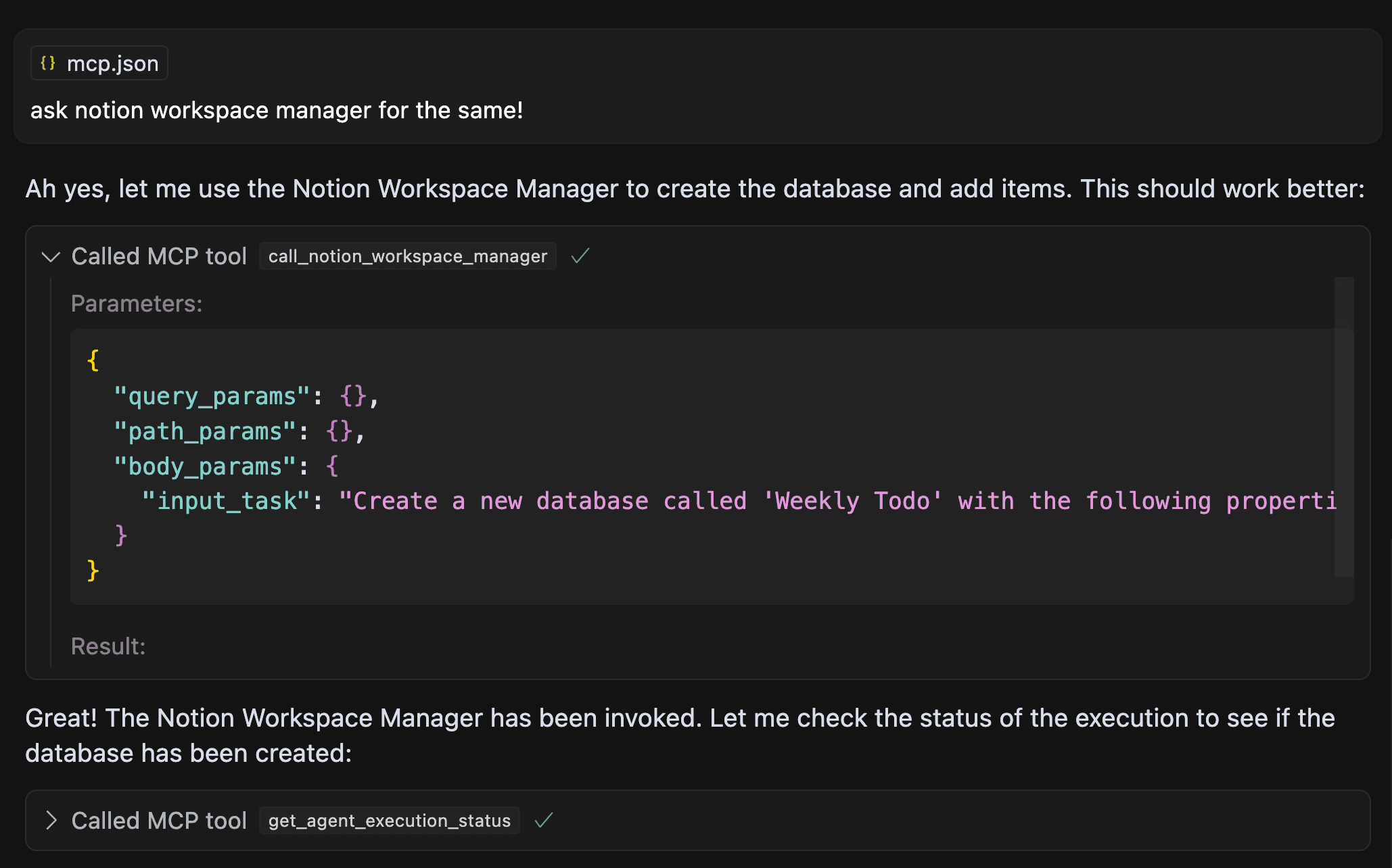
Task: Click checkmark icon beside call_notion_workspace_manager
Action: (x=580, y=256)
